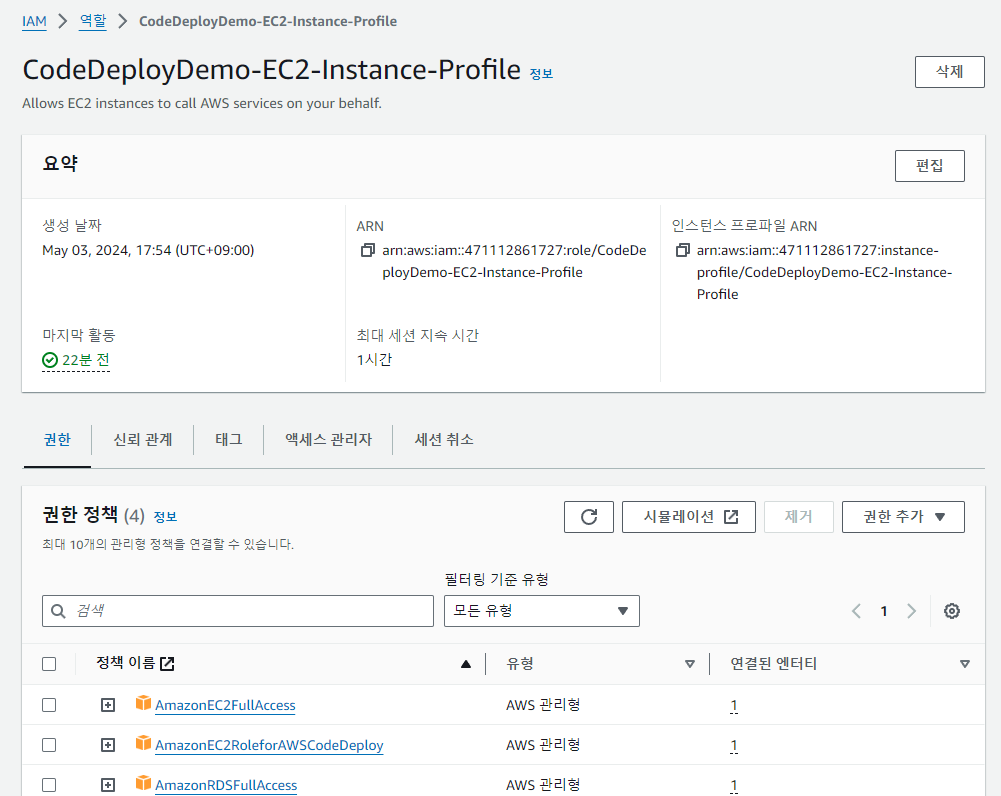The height and width of the screenshot is (796, 1001).
Task: Check the AmazonEC2FullAccess policy checkbox
Action: tap(49, 705)
